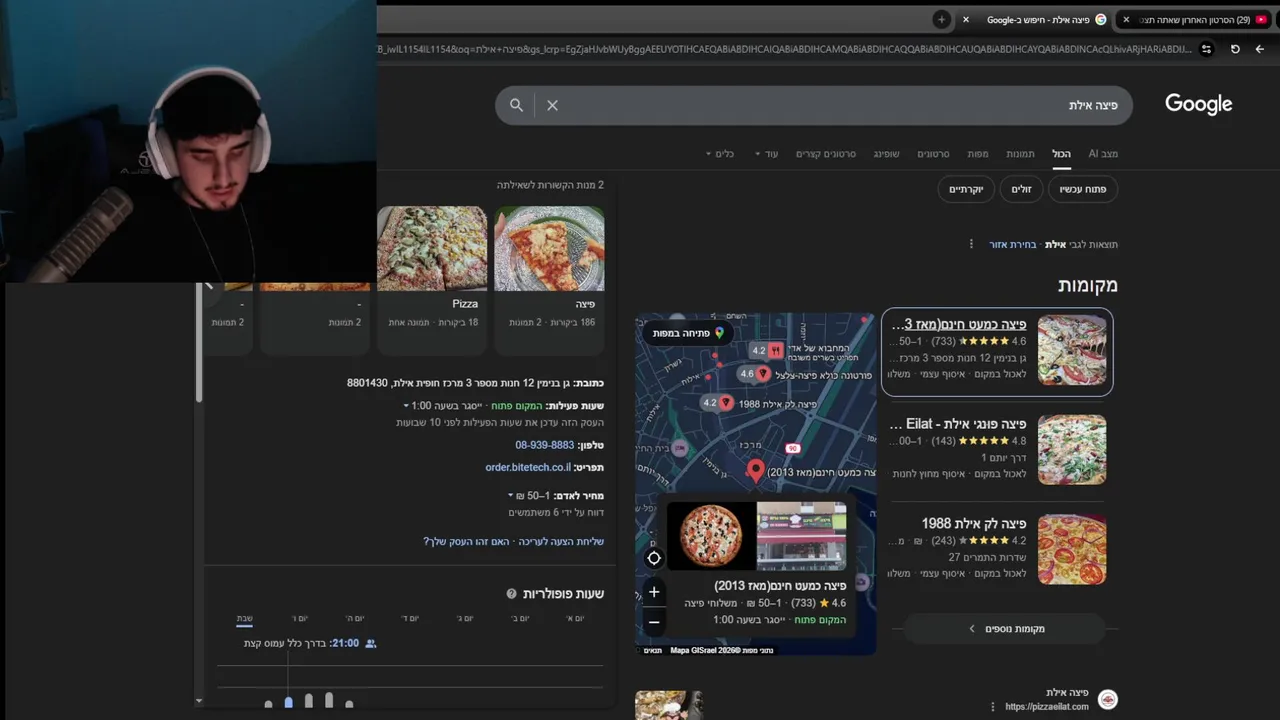Image resolution: width=1280 pixels, height=720 pixels.
Task: Click the browser address bar URL
Action: click(x=785, y=49)
